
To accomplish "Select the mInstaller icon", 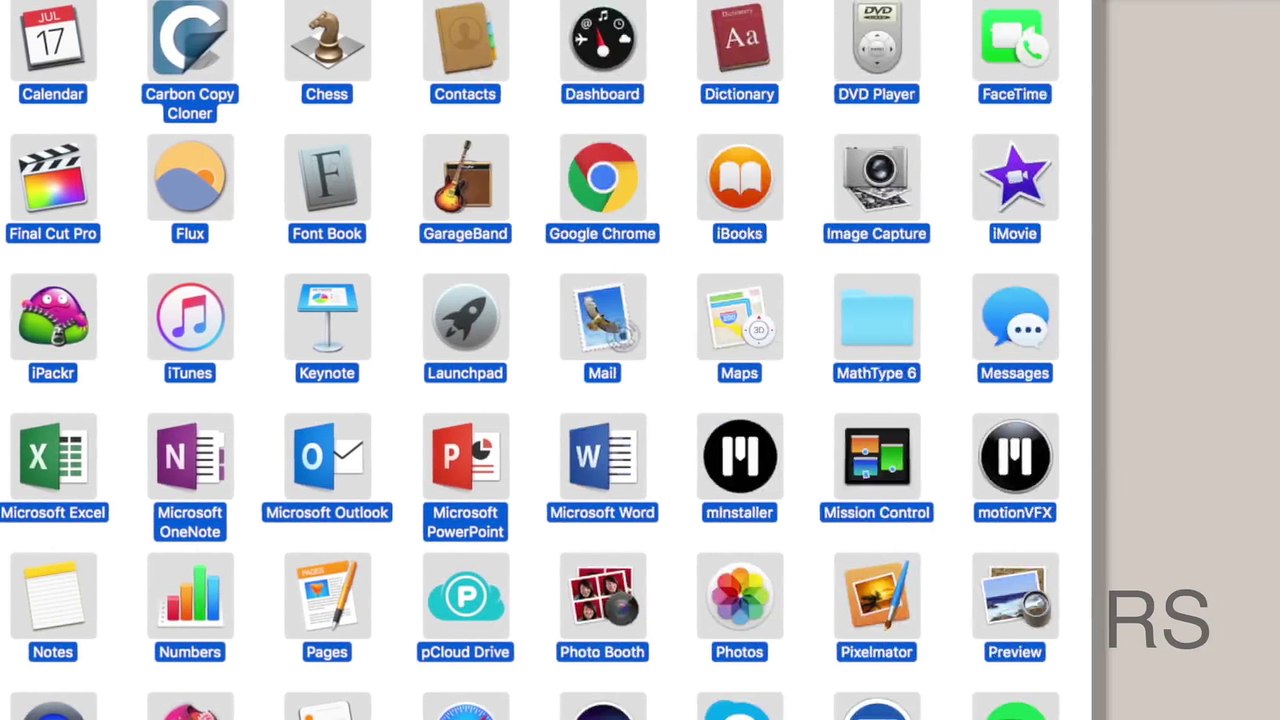I will tap(739, 456).
